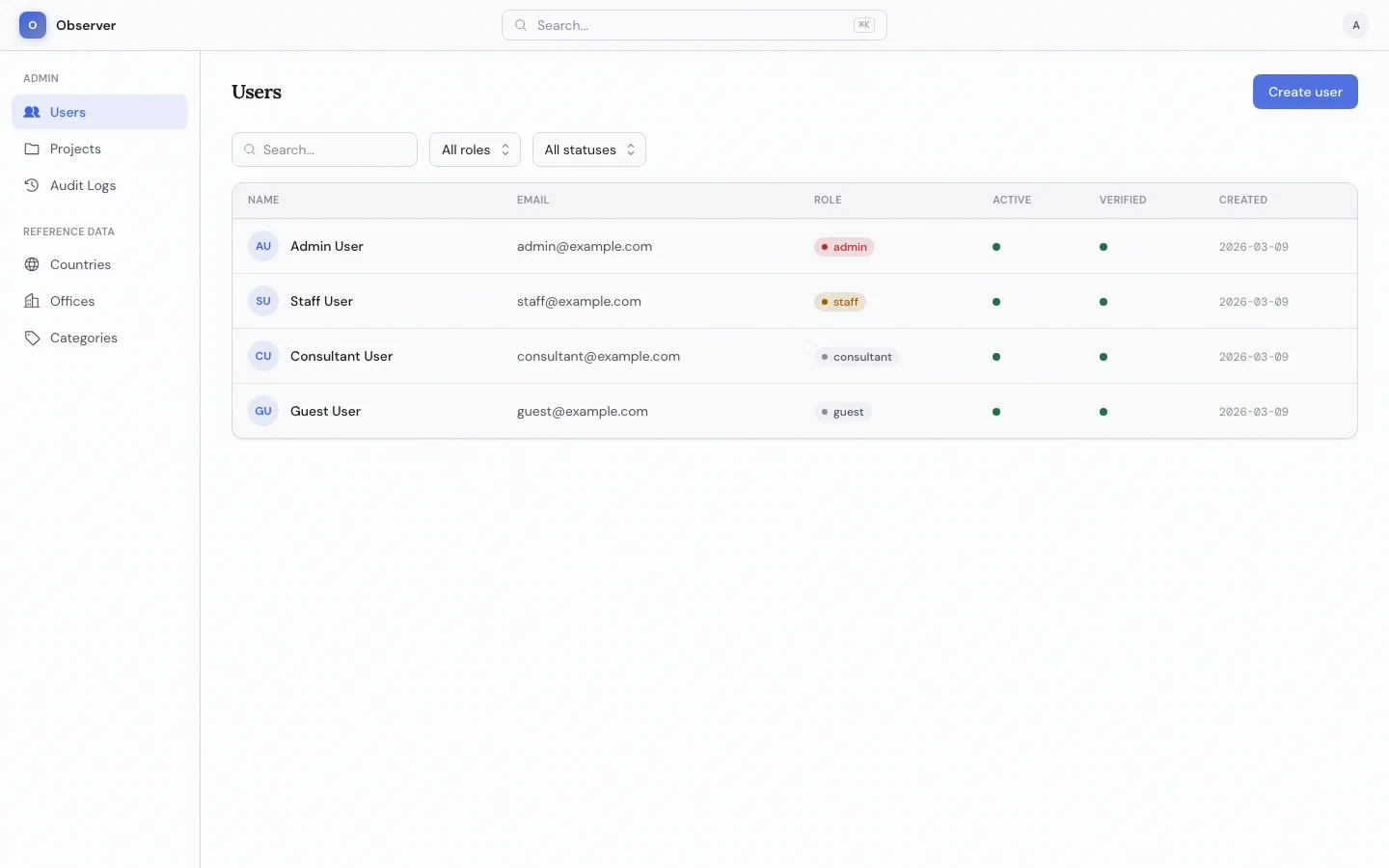Click the CREATED column header
Screen dimensions: 1389x868
coord(1243,200)
